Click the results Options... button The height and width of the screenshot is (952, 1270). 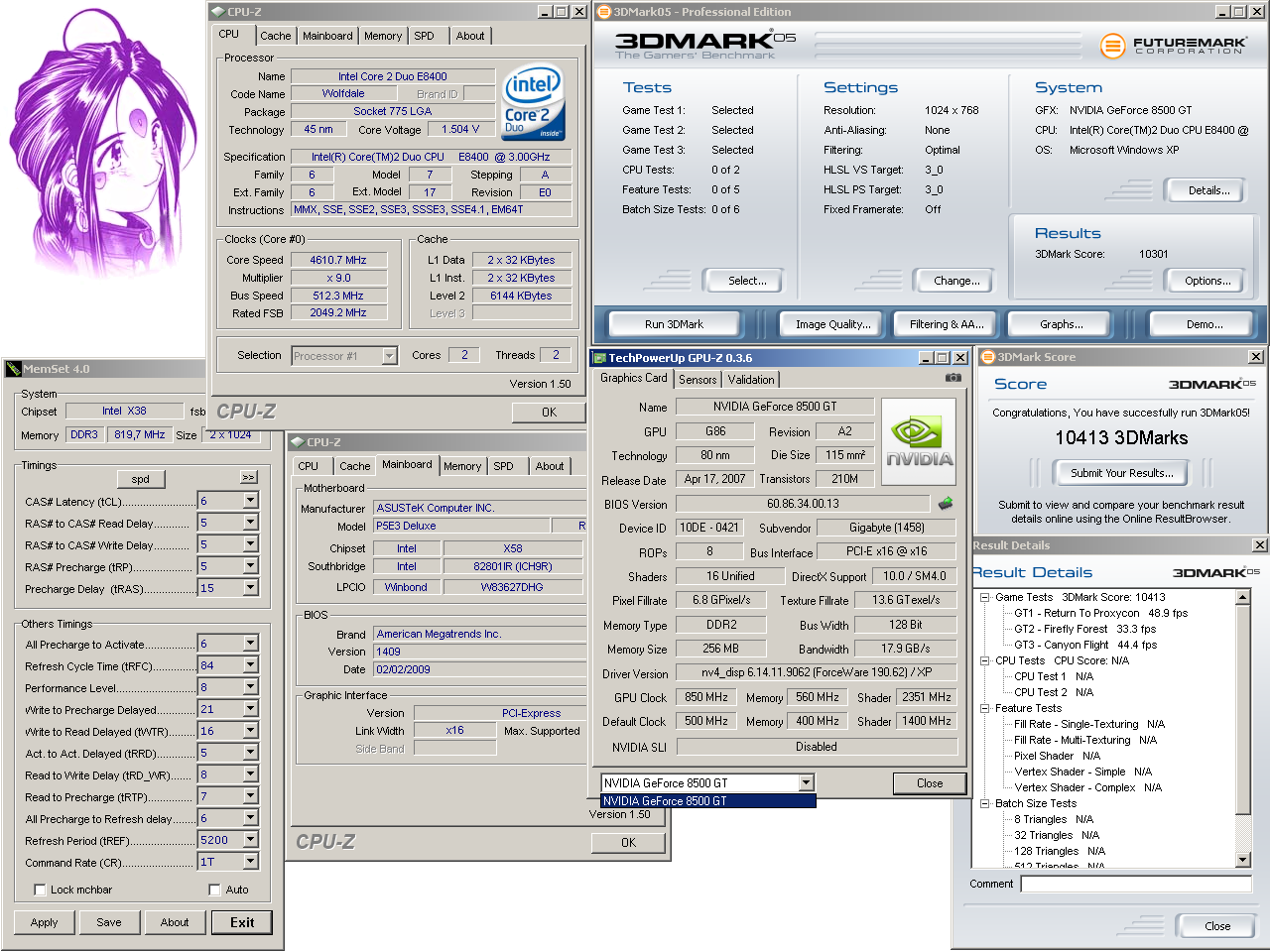[x=1207, y=281]
